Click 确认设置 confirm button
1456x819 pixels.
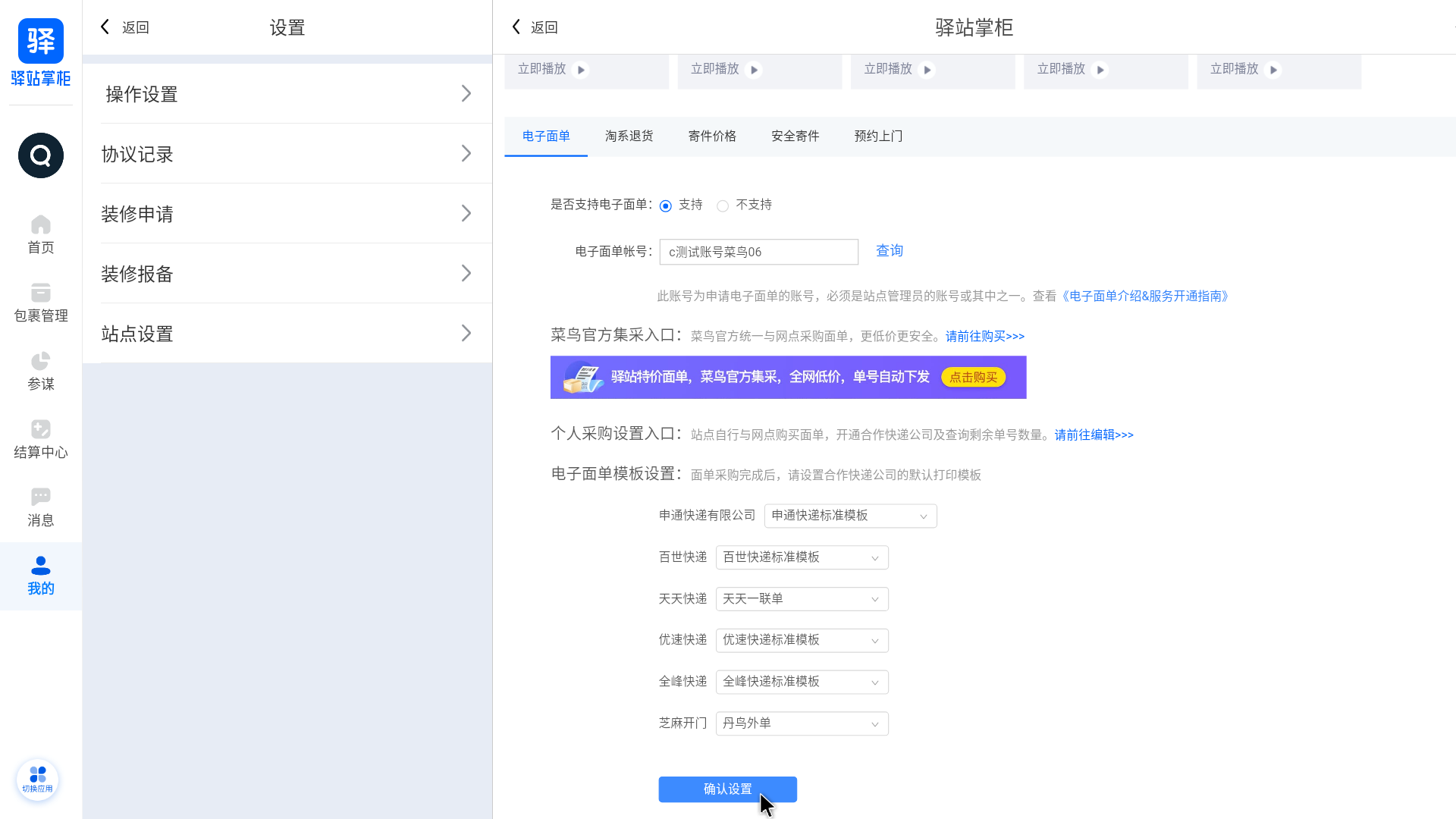pos(727,789)
